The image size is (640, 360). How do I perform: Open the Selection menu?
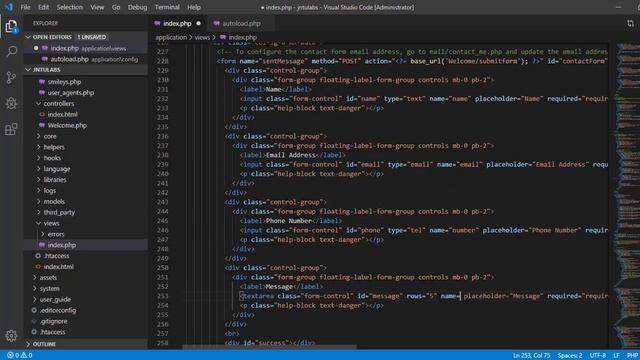coord(69,7)
